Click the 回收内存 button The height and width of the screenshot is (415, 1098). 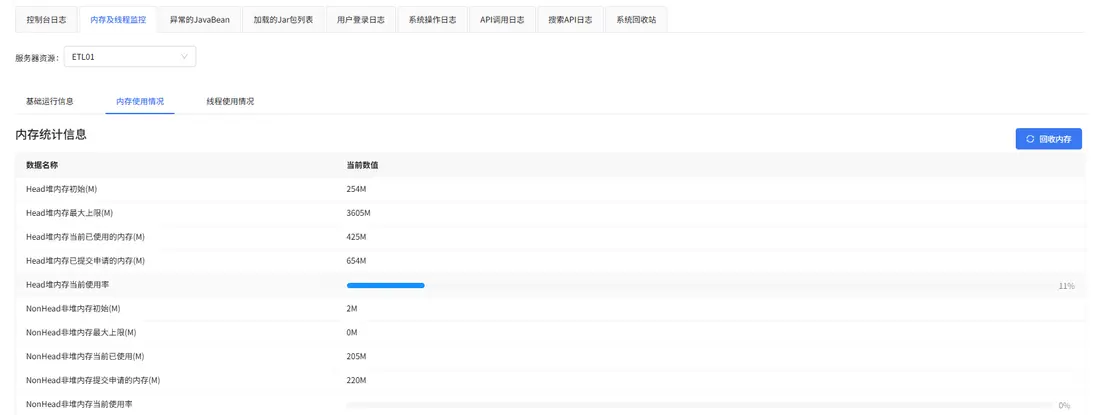click(x=1048, y=139)
